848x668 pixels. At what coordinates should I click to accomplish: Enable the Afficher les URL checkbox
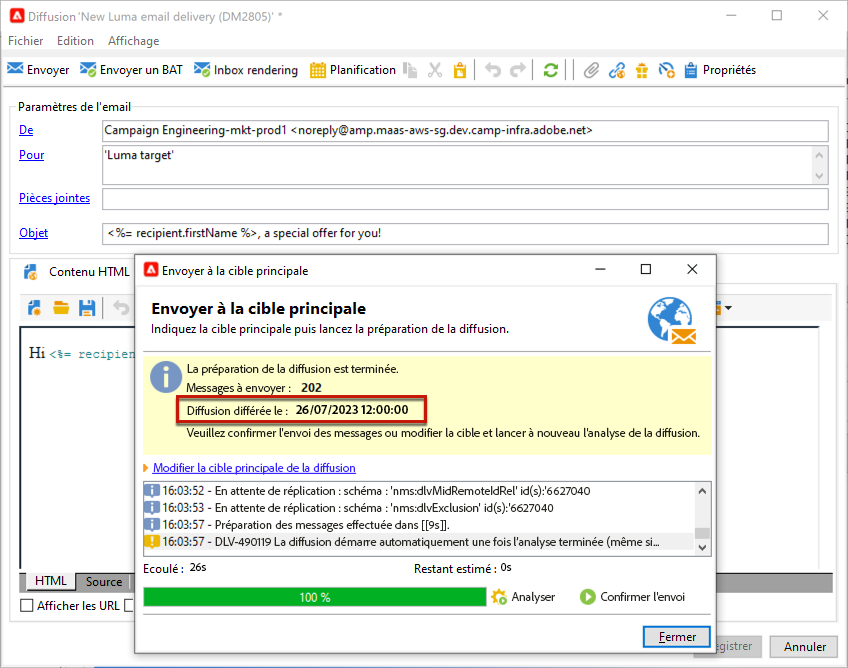click(x=26, y=606)
